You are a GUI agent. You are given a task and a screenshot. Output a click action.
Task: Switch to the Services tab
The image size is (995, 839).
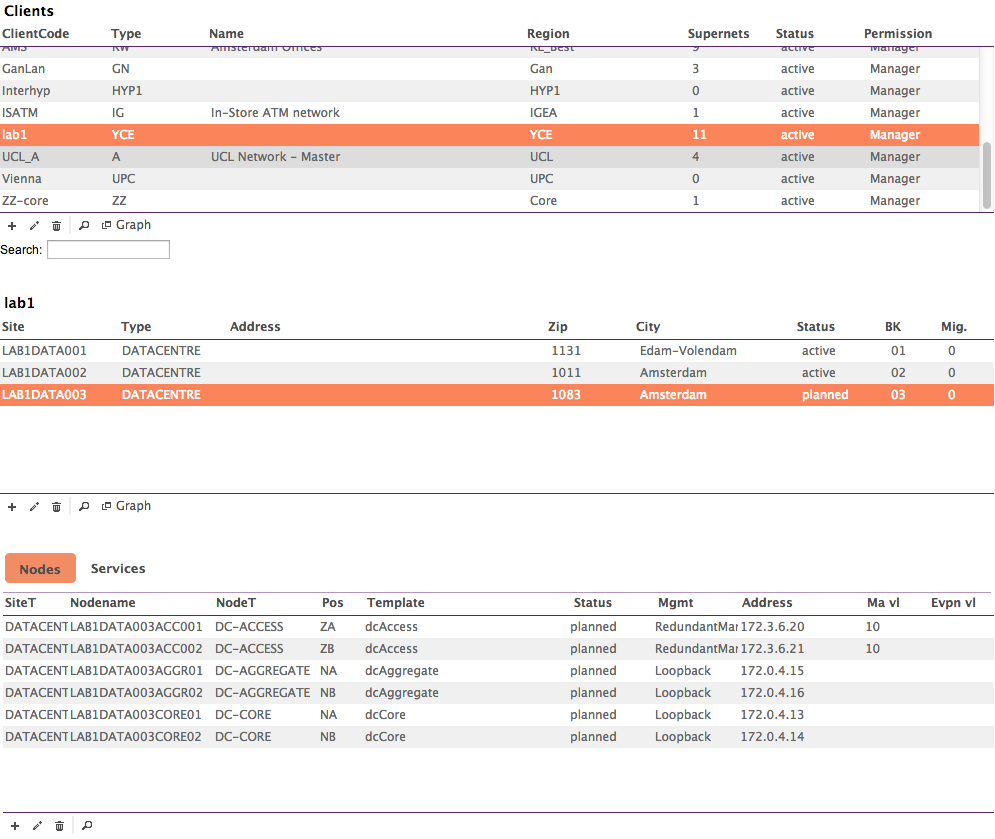click(x=118, y=569)
